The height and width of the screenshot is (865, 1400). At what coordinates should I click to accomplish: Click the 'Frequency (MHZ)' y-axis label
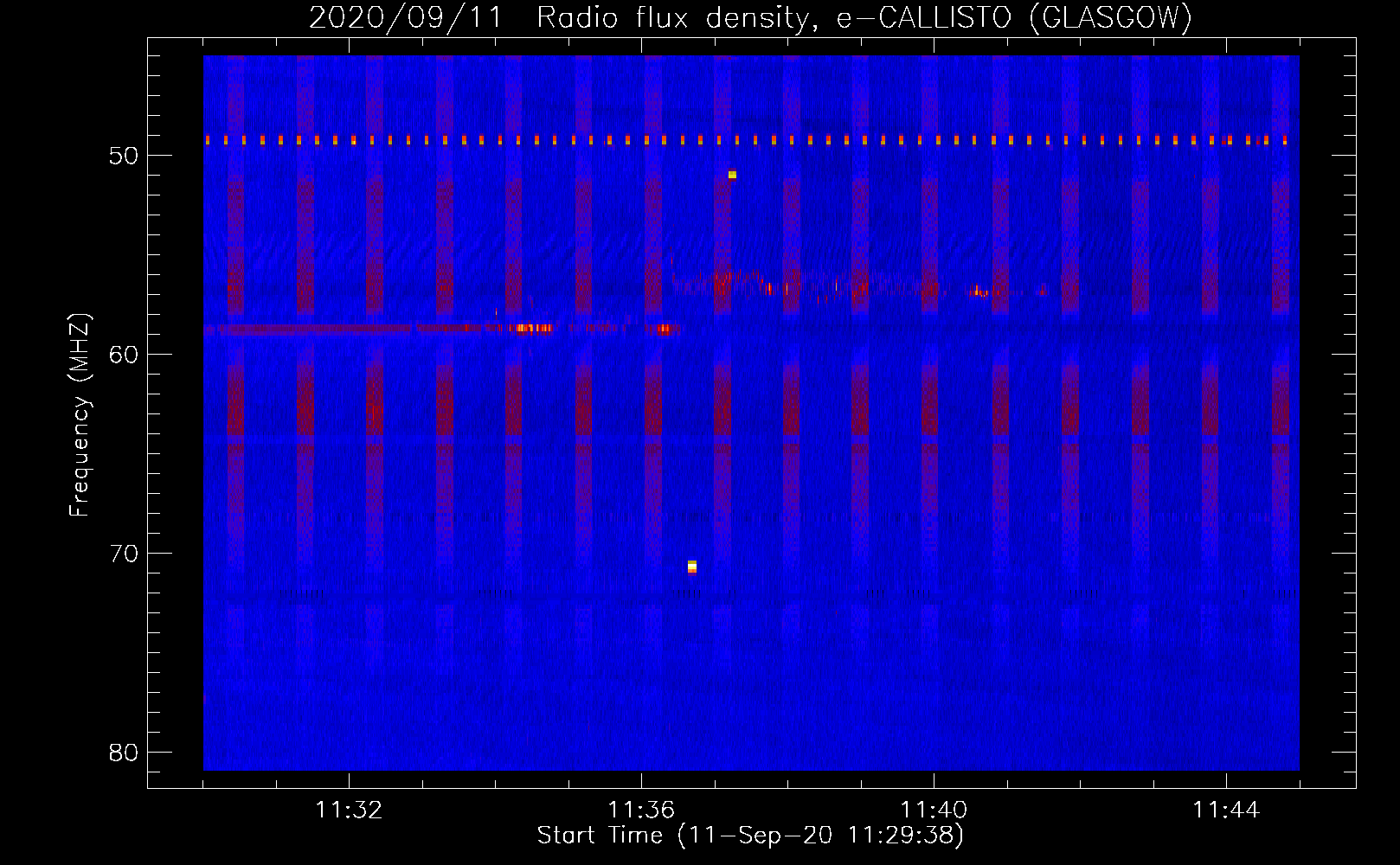pos(80,414)
